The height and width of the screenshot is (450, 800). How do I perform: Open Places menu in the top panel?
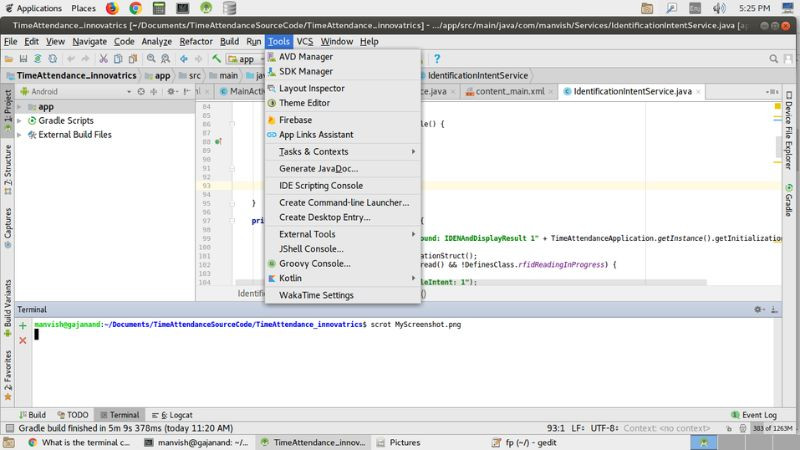point(83,8)
